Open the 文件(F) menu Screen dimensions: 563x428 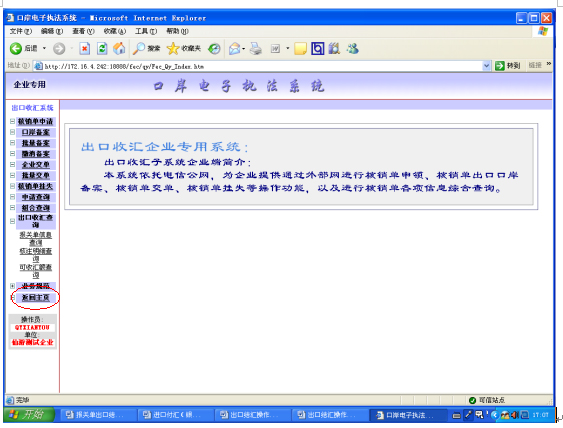(20, 31)
